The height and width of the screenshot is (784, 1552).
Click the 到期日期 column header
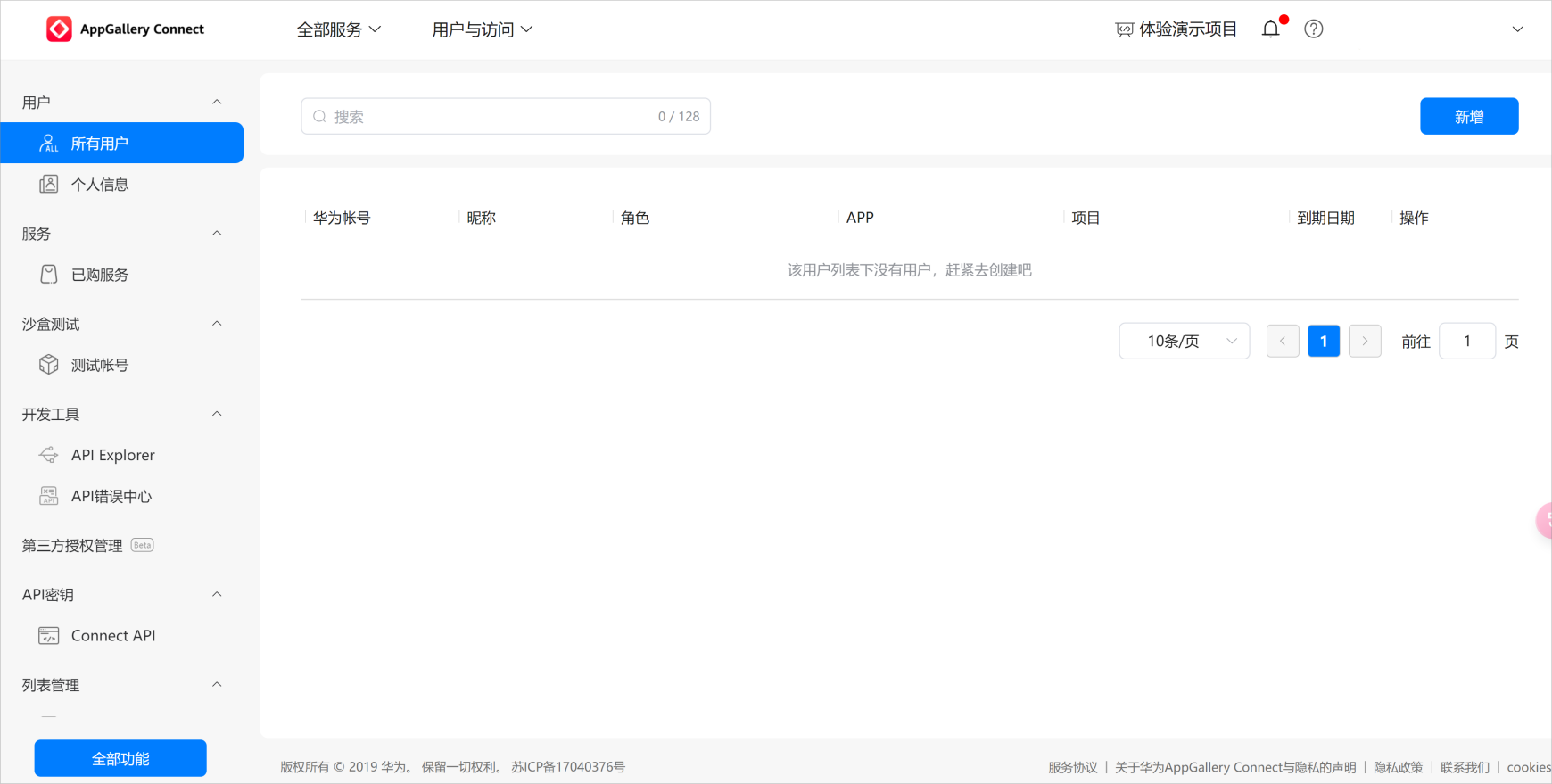[x=1325, y=218]
